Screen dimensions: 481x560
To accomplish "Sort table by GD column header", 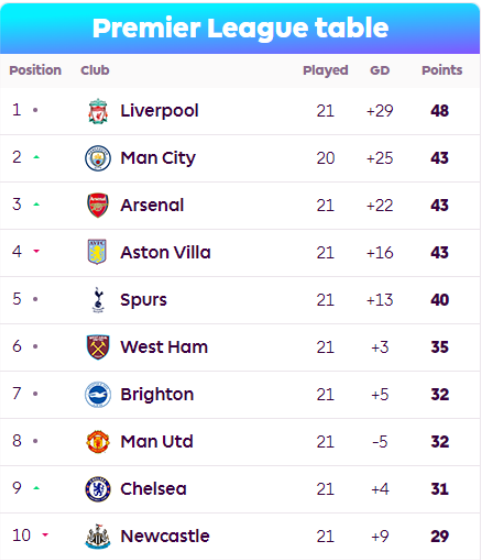I will 380,70.
